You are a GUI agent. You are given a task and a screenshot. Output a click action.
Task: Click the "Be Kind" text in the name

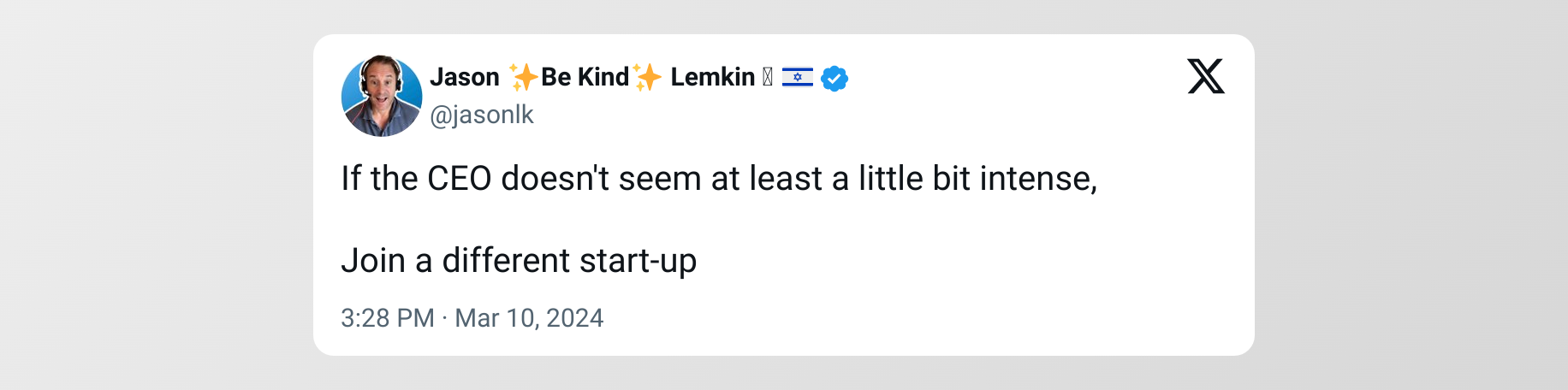(x=585, y=77)
